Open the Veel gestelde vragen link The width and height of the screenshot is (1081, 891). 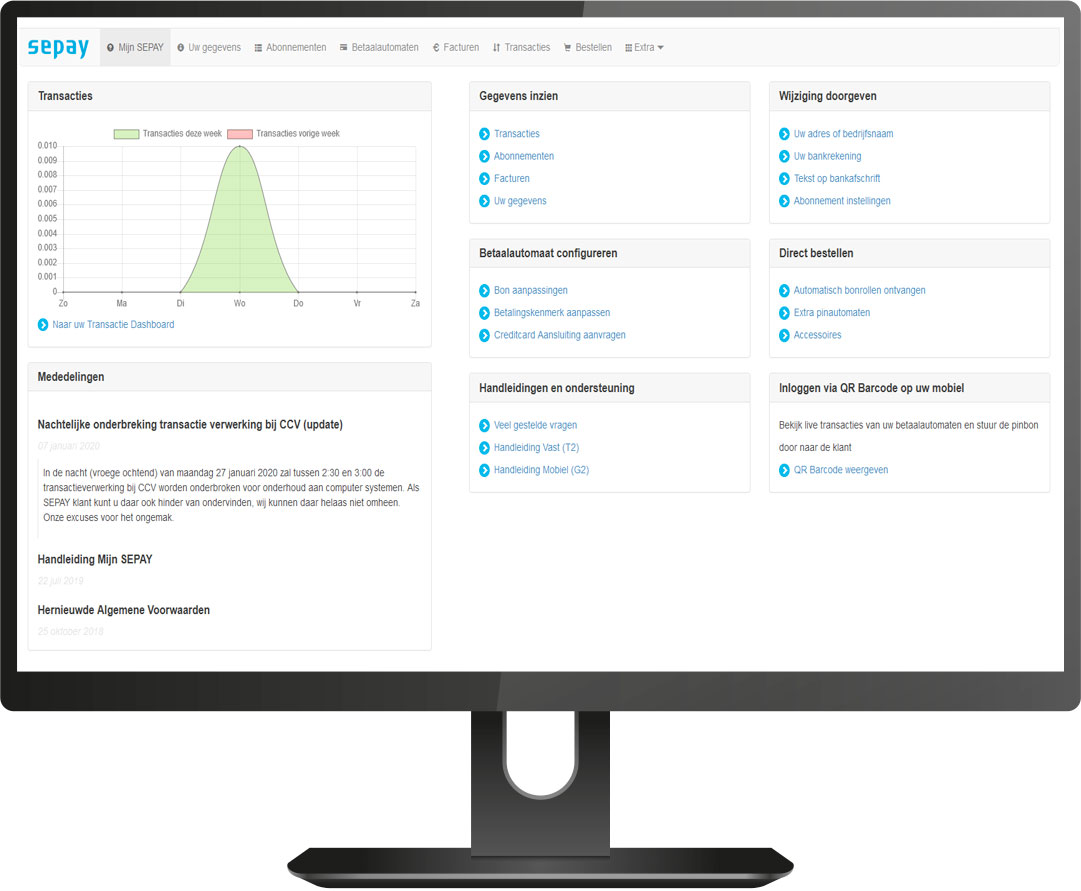point(535,426)
